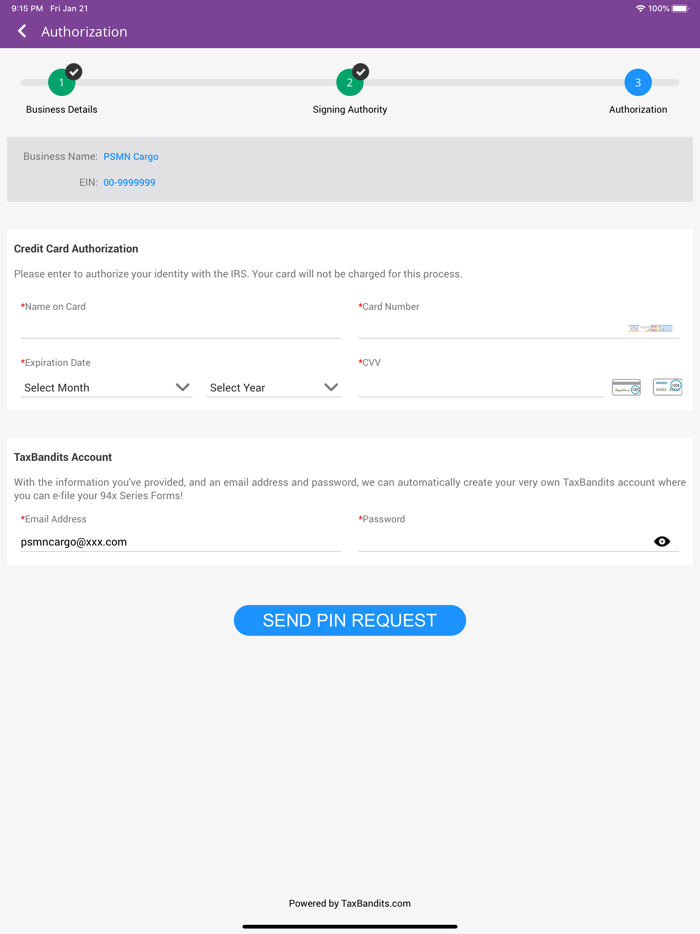
Task: Click the back-of-card CVV hint icon
Action: [626, 386]
